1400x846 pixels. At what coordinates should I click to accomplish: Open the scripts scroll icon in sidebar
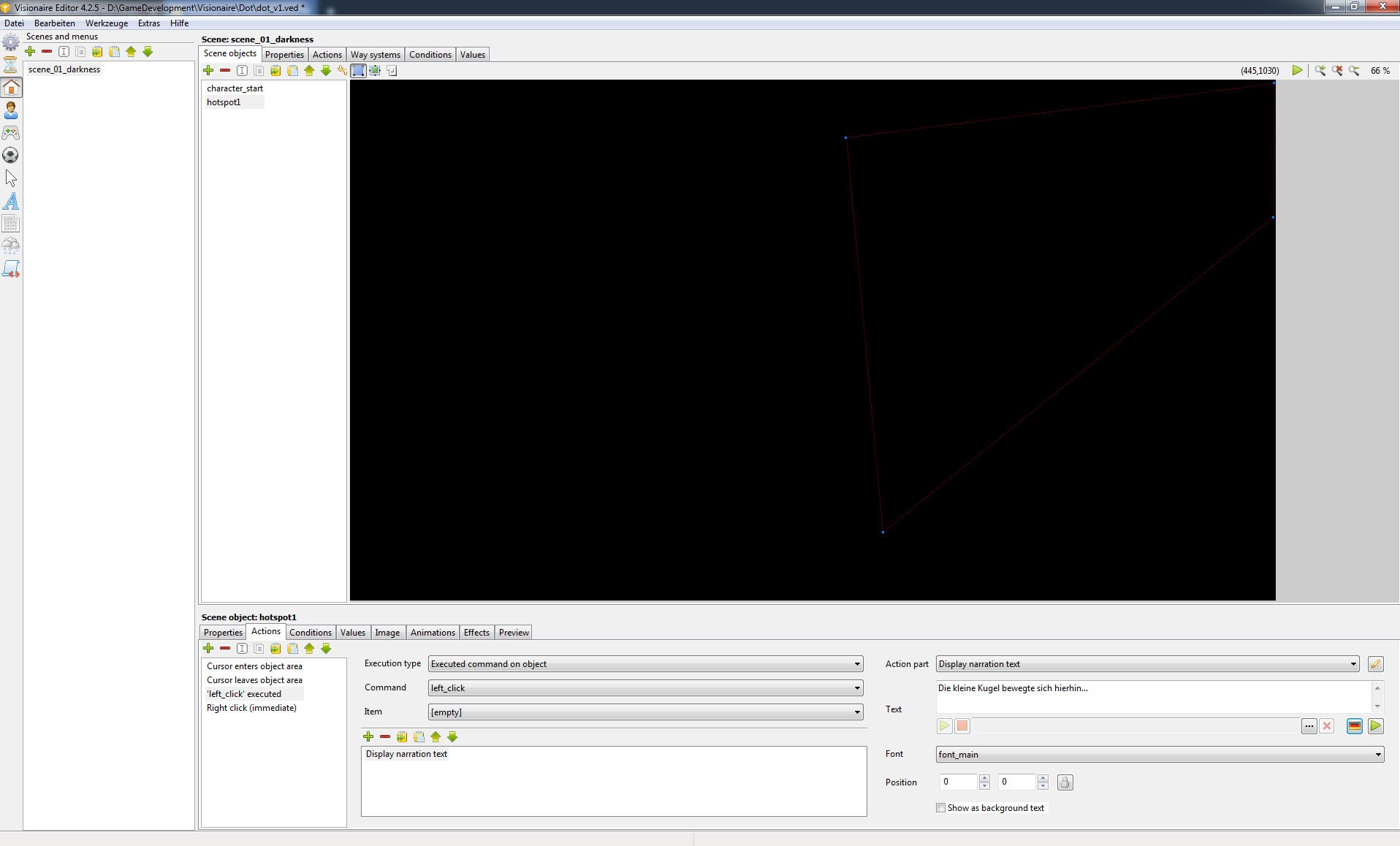pyautogui.click(x=11, y=269)
